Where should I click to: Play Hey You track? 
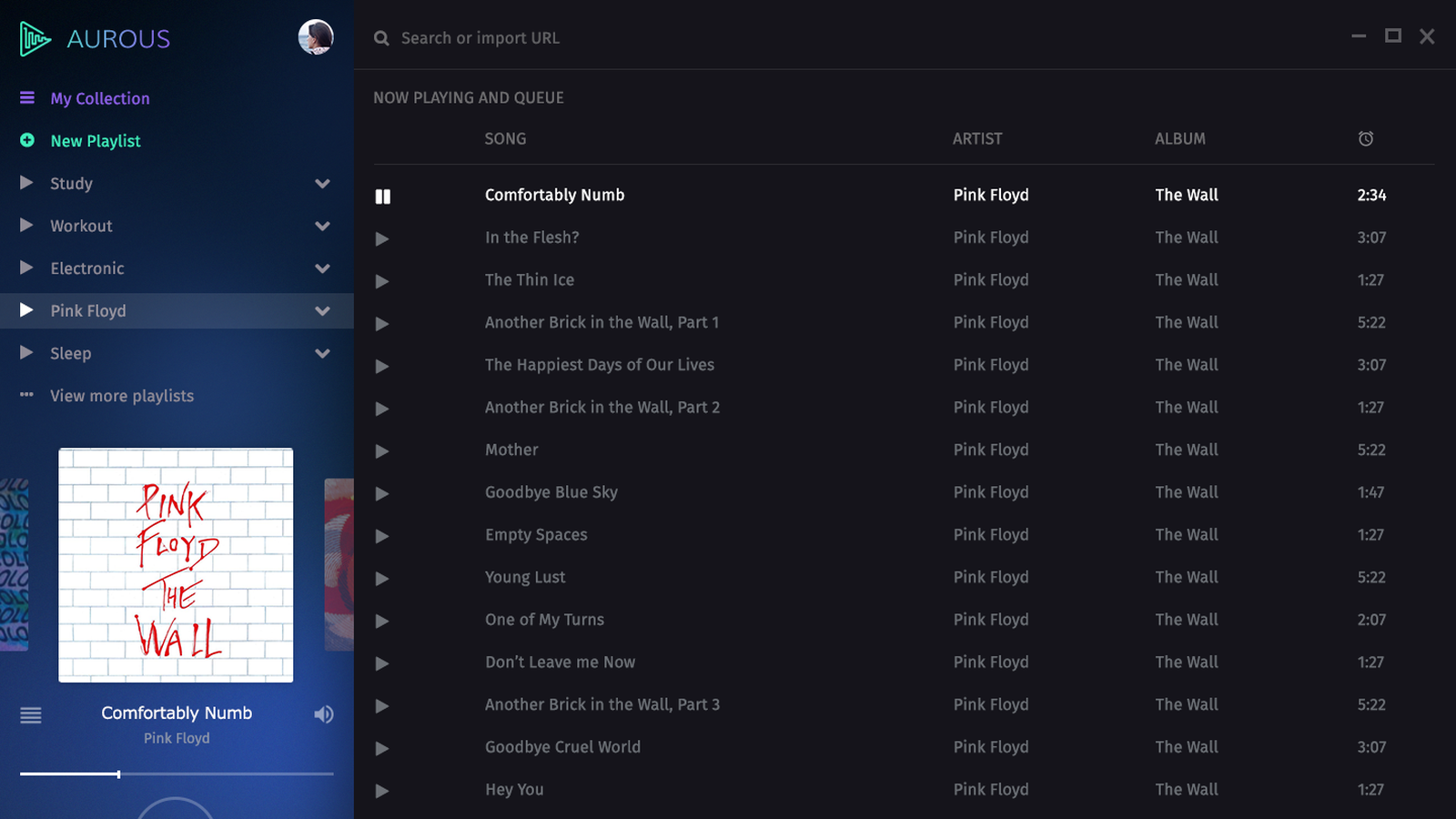point(382,791)
